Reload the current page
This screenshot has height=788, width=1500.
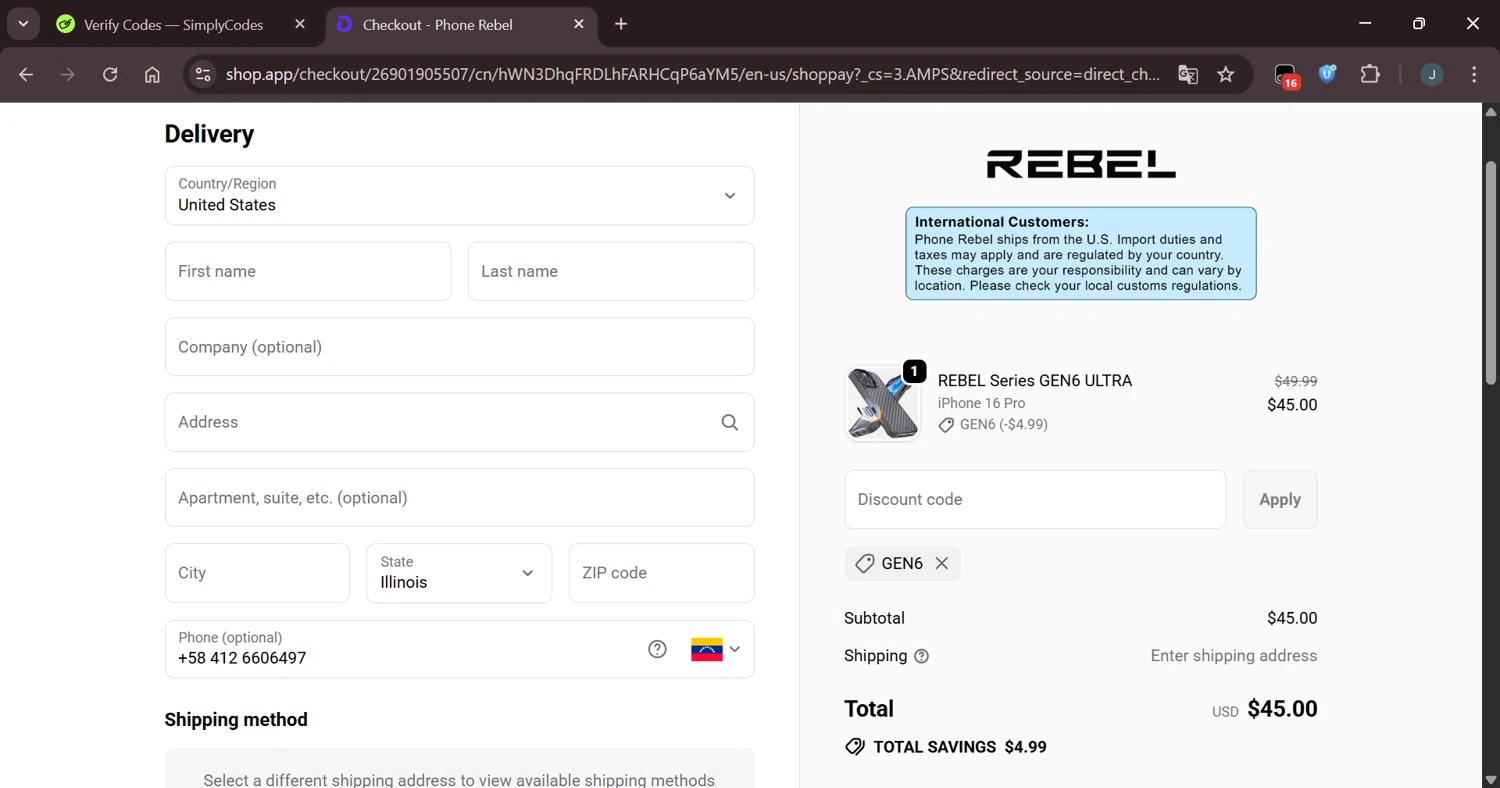coord(110,75)
